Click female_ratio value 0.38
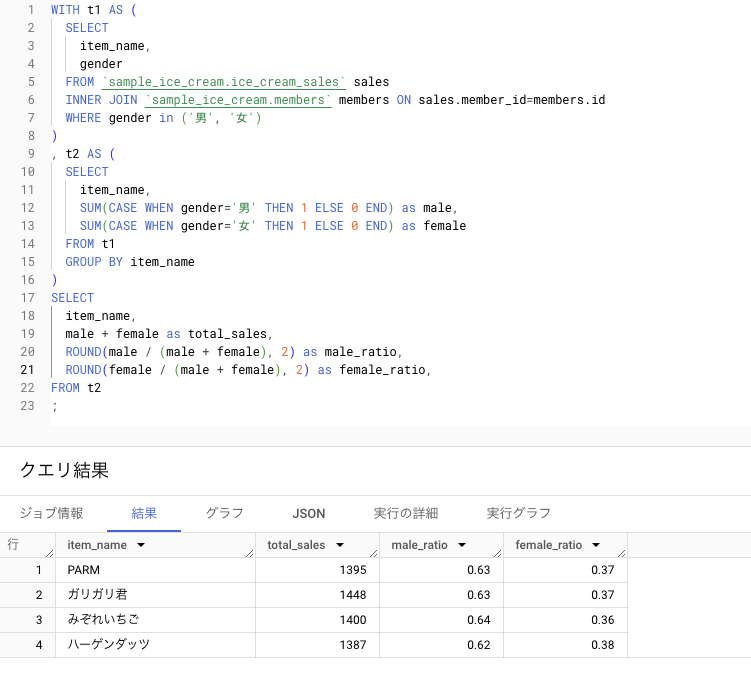This screenshot has width=751, height=697. click(603, 645)
